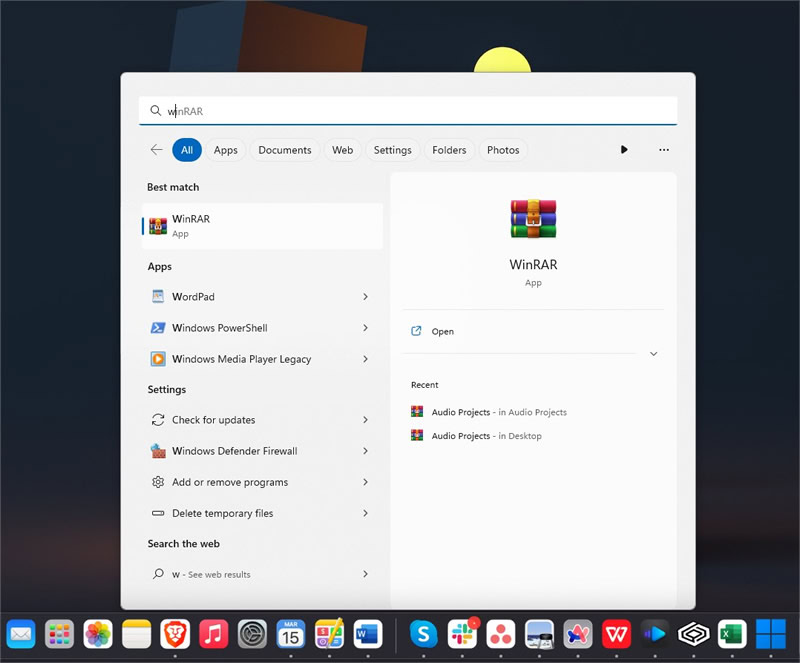Screen dimensions: 800x663
Task: Open Skype from the dock
Action: coord(423,634)
